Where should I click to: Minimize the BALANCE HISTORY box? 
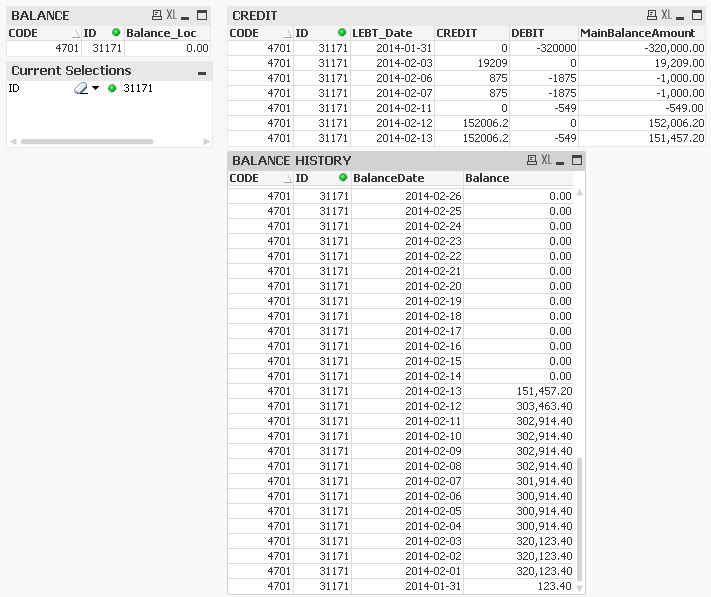560,162
